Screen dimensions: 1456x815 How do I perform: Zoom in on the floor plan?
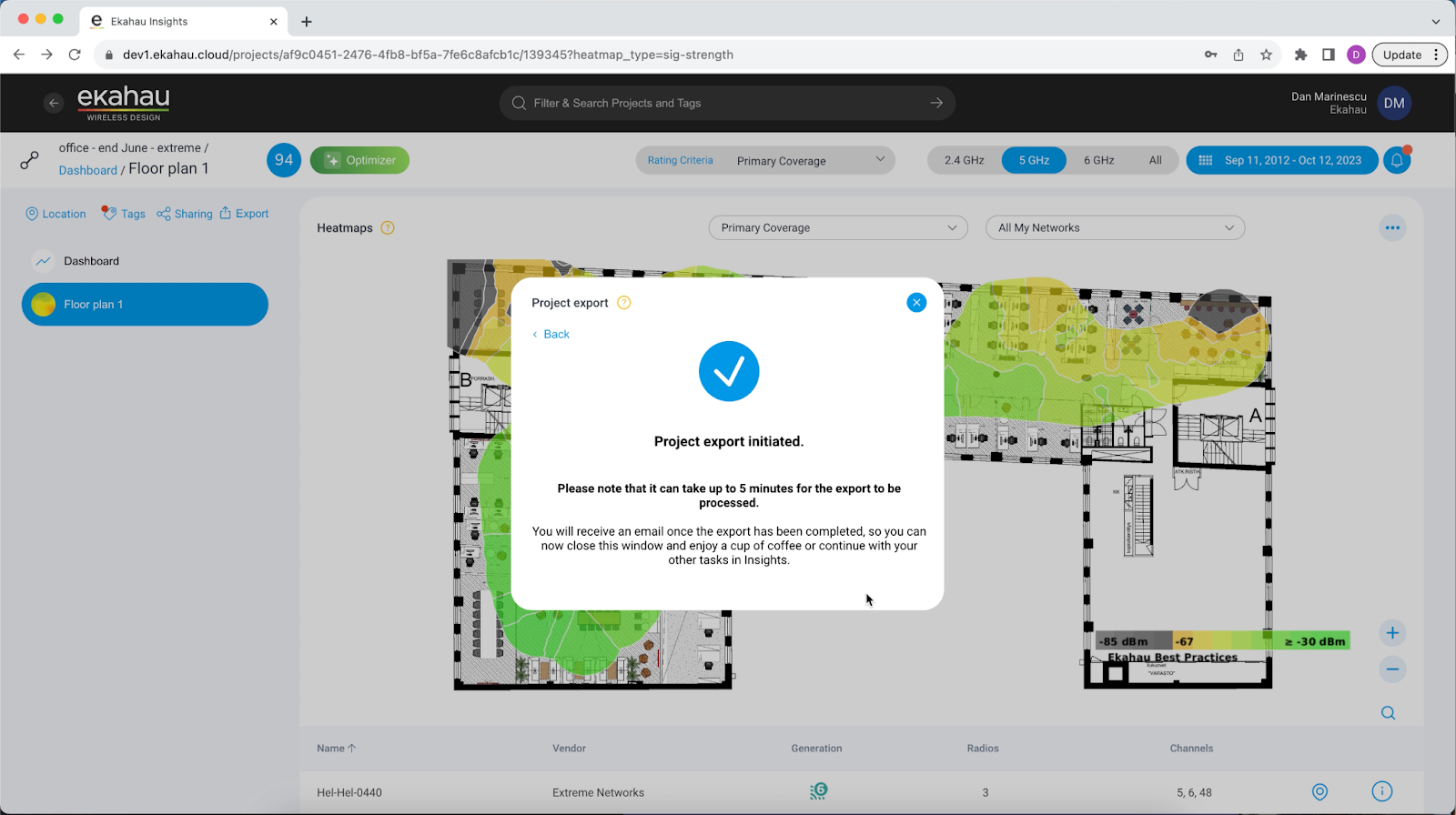[1392, 633]
